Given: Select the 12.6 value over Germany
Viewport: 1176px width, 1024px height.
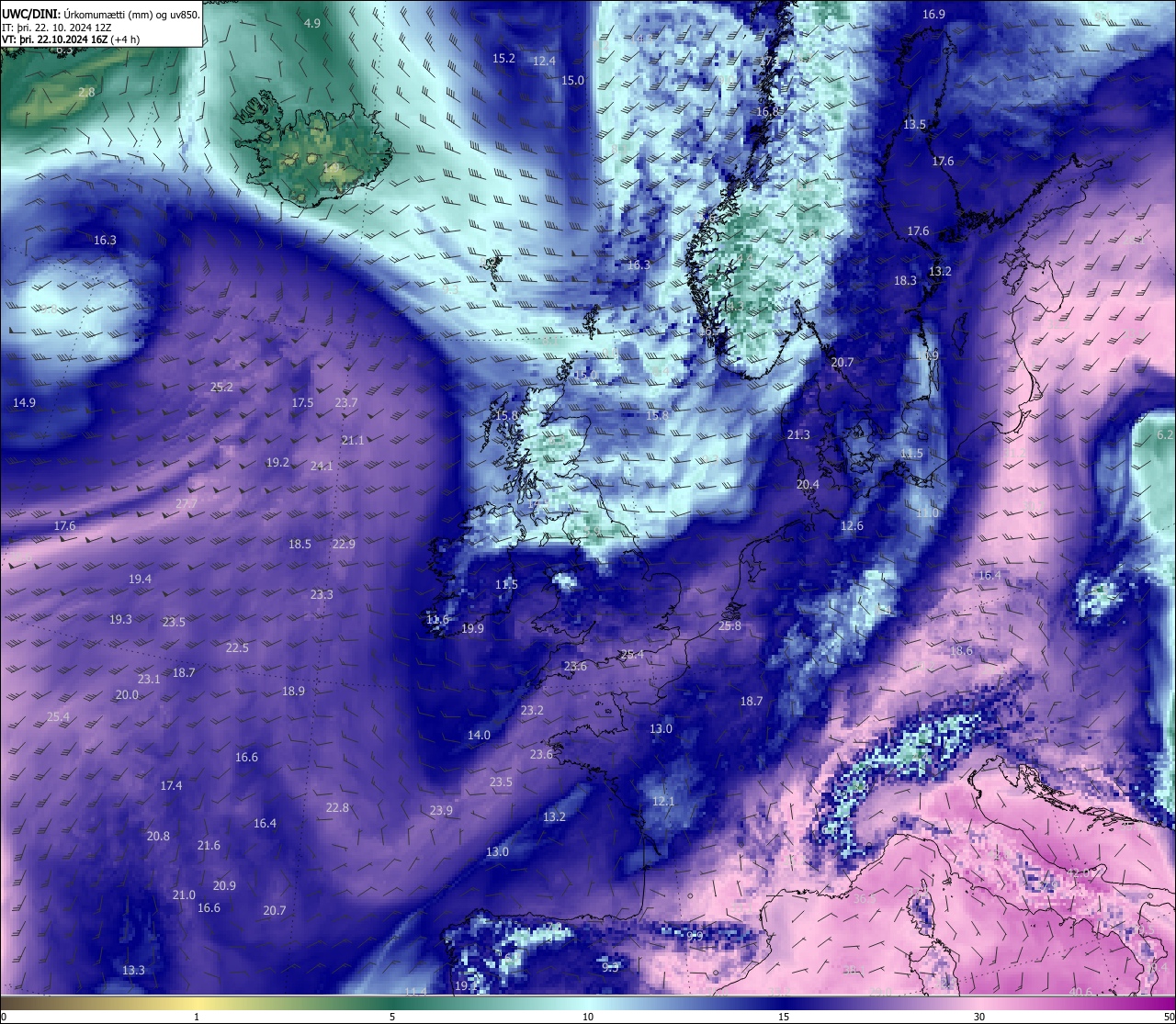Looking at the screenshot, I should point(852,525).
